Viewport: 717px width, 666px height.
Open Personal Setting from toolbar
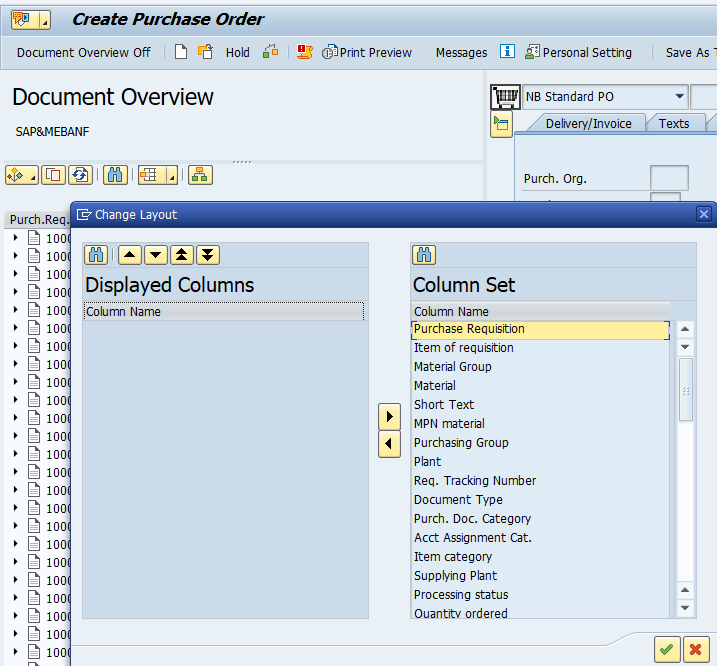click(x=579, y=52)
